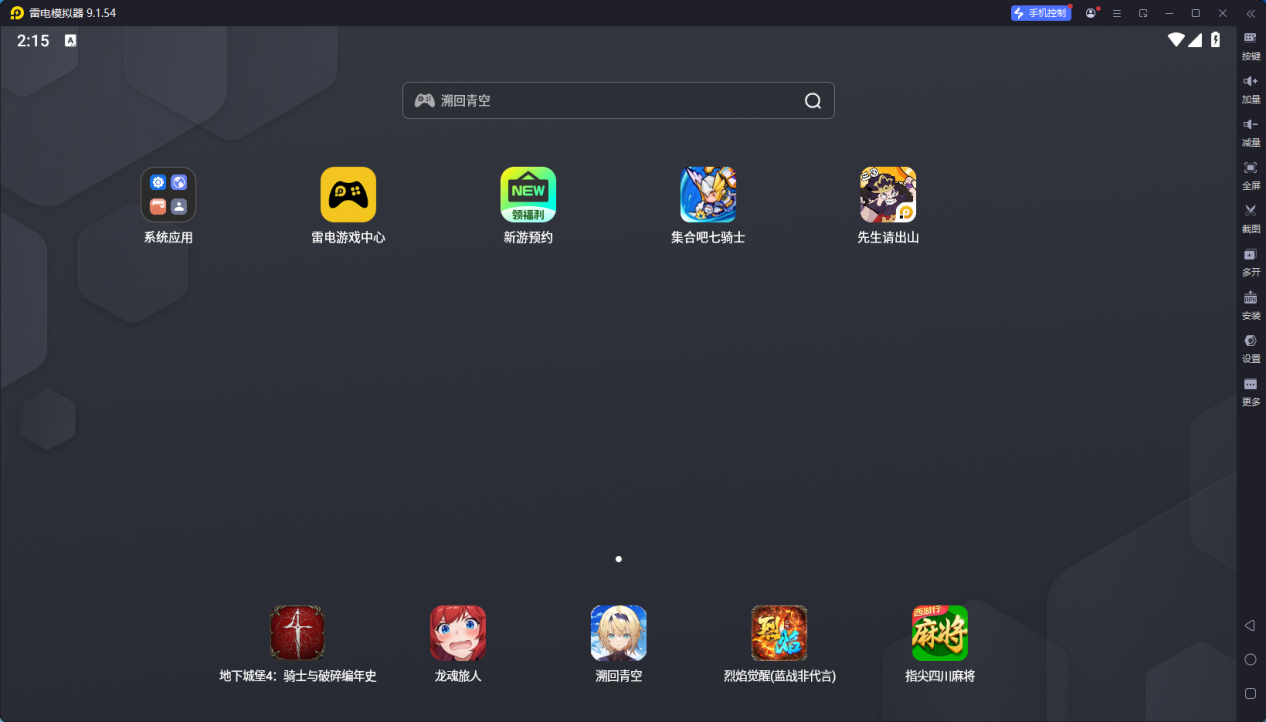This screenshot has width=1266, height=722.
Task: Launch 雷电游戏中心 app
Action: (348, 194)
